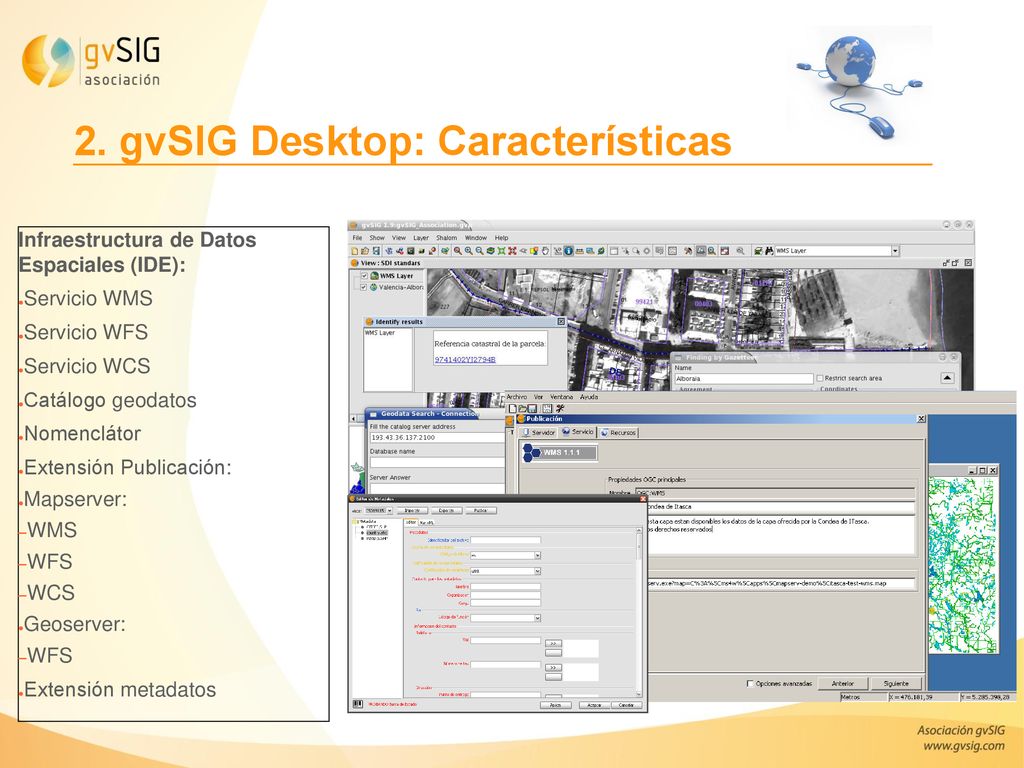Screen dimensions: 1024x768
Task: Switch to the Recursos tab
Action: click(618, 432)
